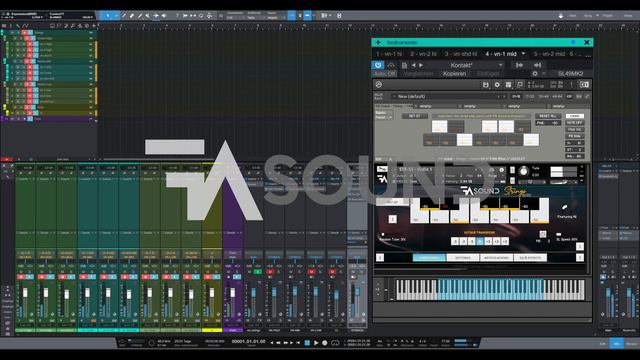This screenshot has height=360, width=640.
Task: Select Kontakt rack page 01-16
Action: point(516,97)
